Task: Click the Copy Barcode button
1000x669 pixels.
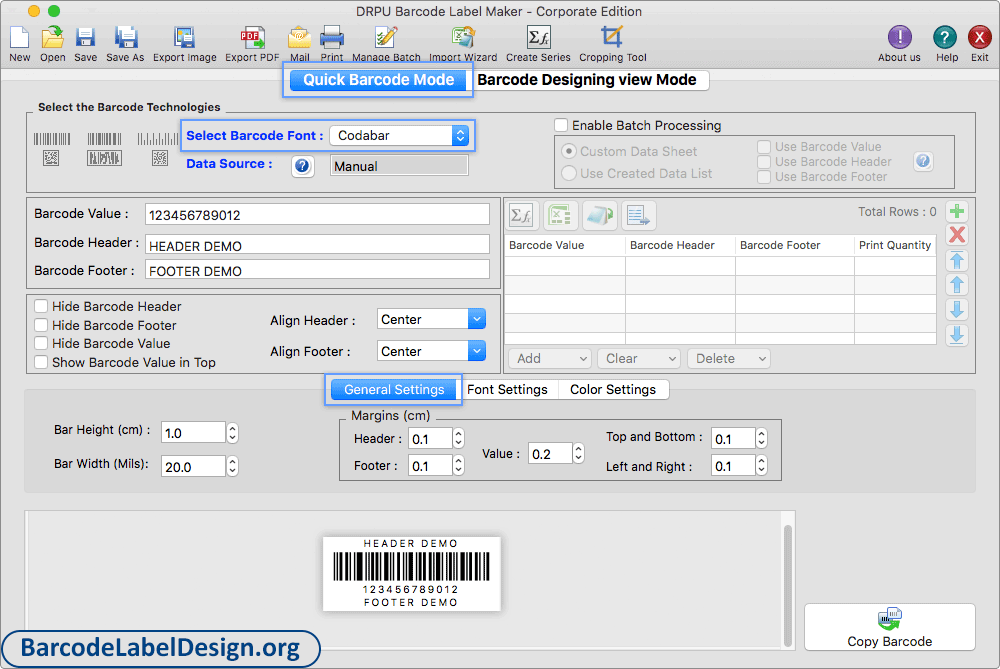Action: (890, 628)
